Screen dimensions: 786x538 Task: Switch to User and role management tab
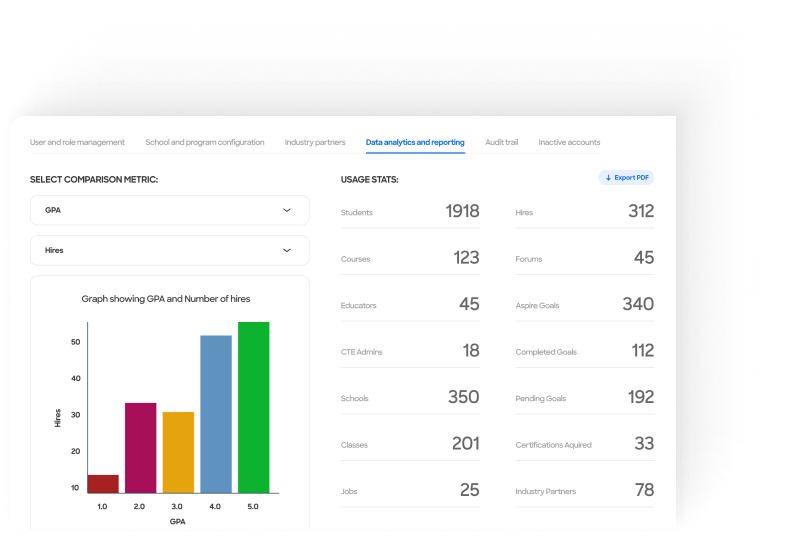point(77,143)
